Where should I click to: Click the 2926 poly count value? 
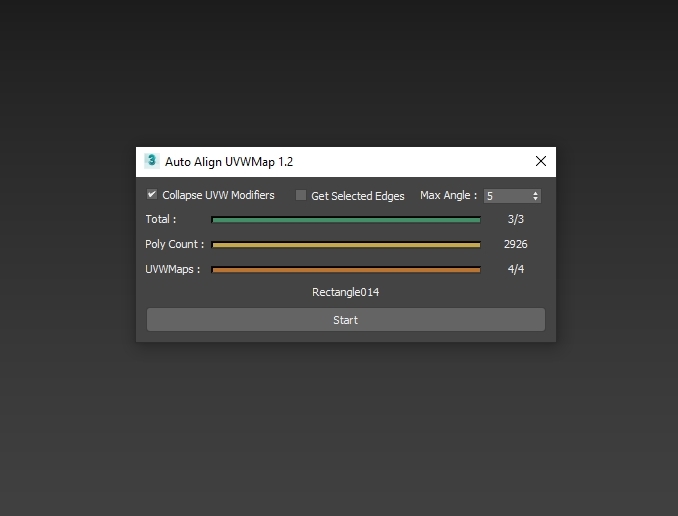[x=515, y=244]
